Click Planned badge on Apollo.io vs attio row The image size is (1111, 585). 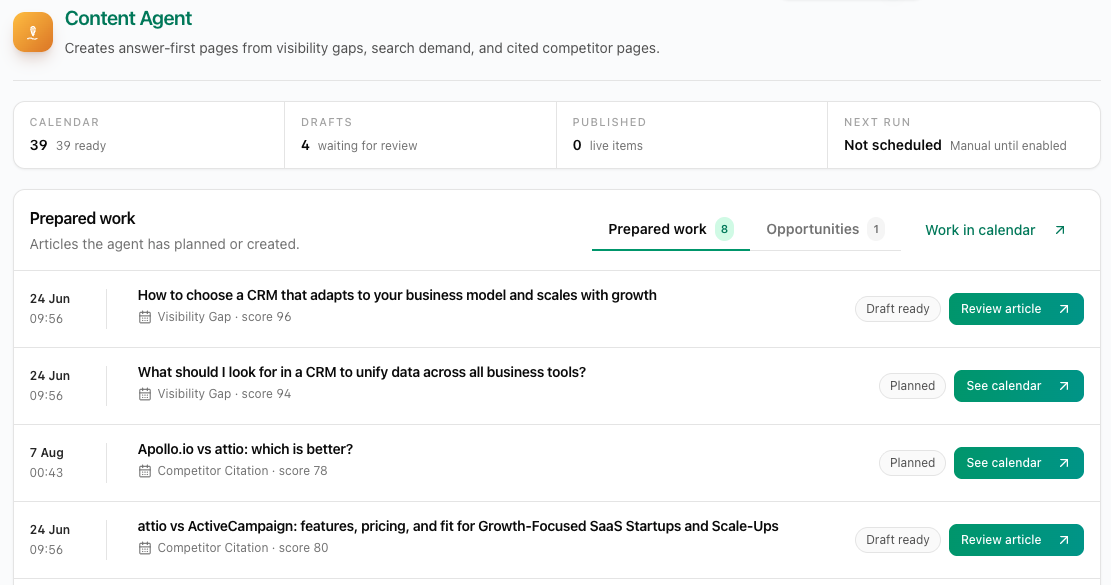click(x=913, y=463)
